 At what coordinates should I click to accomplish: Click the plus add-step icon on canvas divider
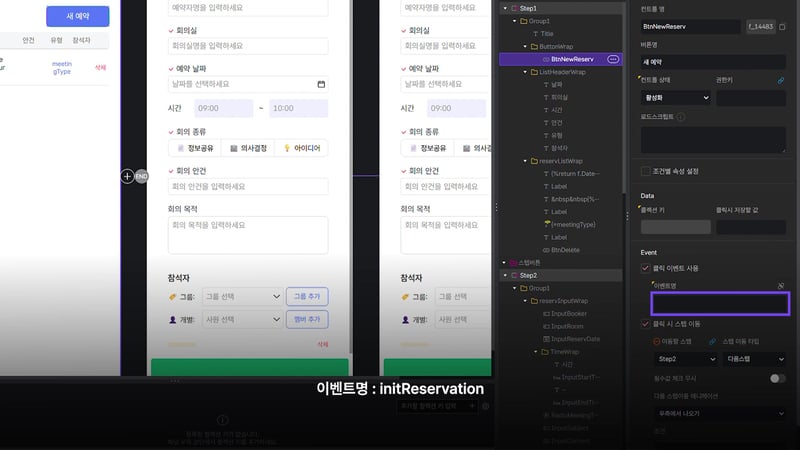[x=128, y=177]
